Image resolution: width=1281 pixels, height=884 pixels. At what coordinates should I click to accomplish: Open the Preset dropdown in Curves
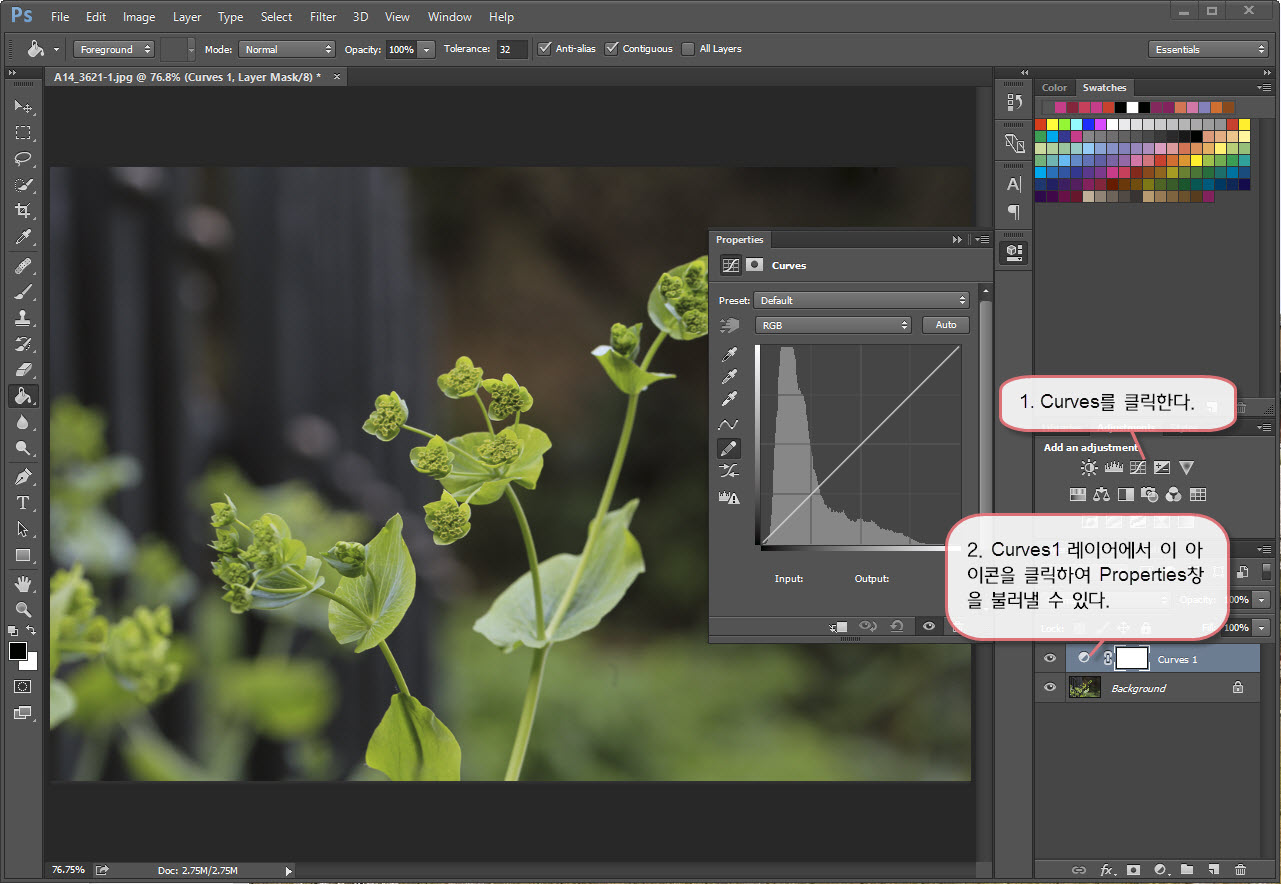[x=862, y=300]
